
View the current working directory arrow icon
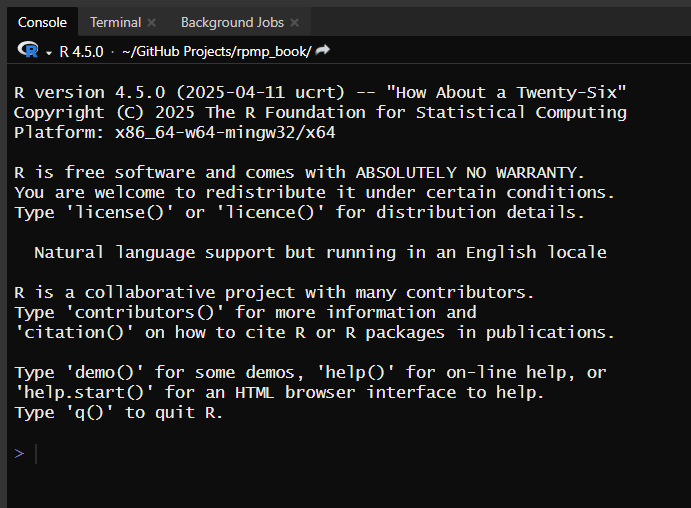323,50
